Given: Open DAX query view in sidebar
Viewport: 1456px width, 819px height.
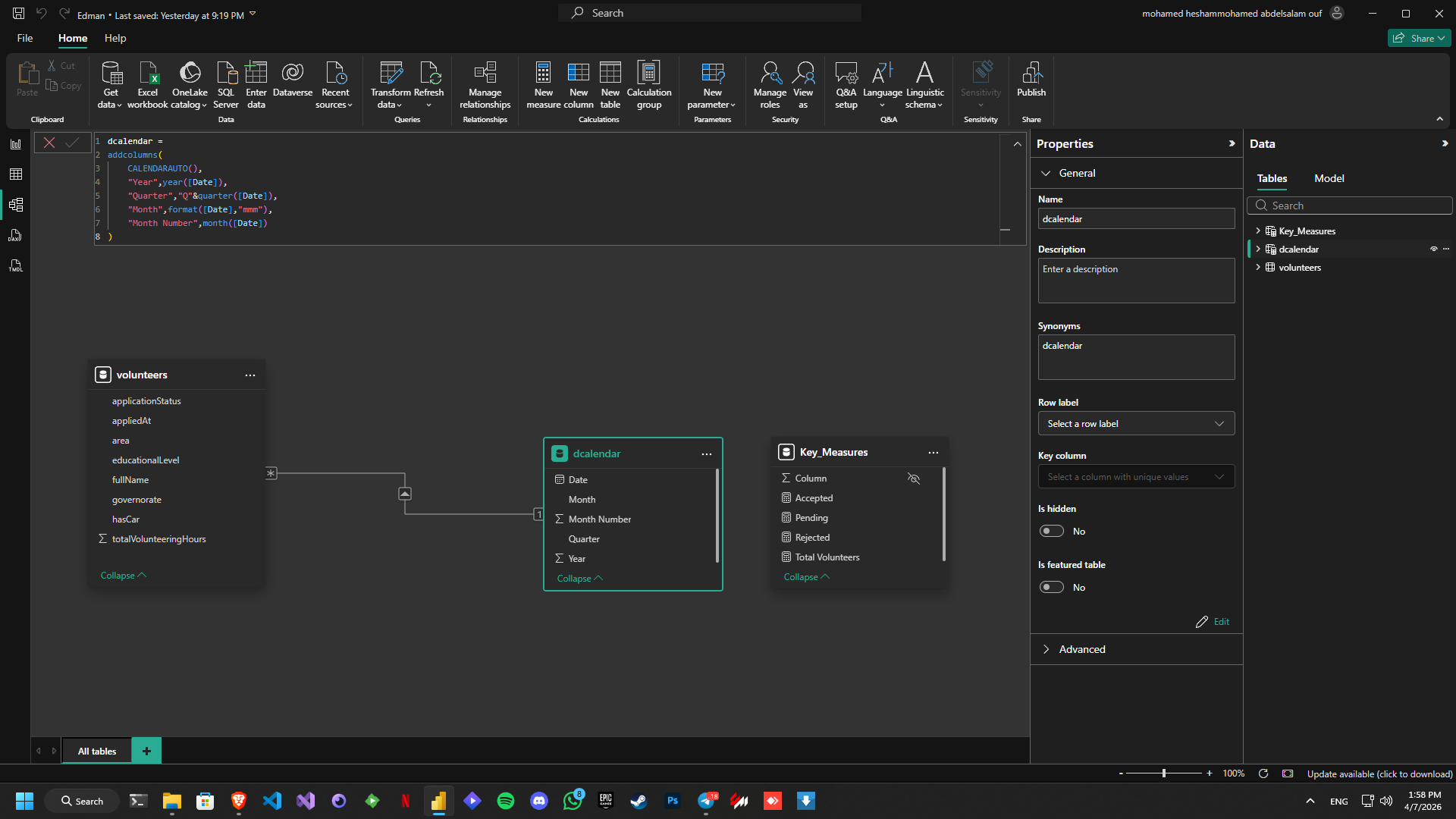Looking at the screenshot, I should pyautogui.click(x=15, y=235).
